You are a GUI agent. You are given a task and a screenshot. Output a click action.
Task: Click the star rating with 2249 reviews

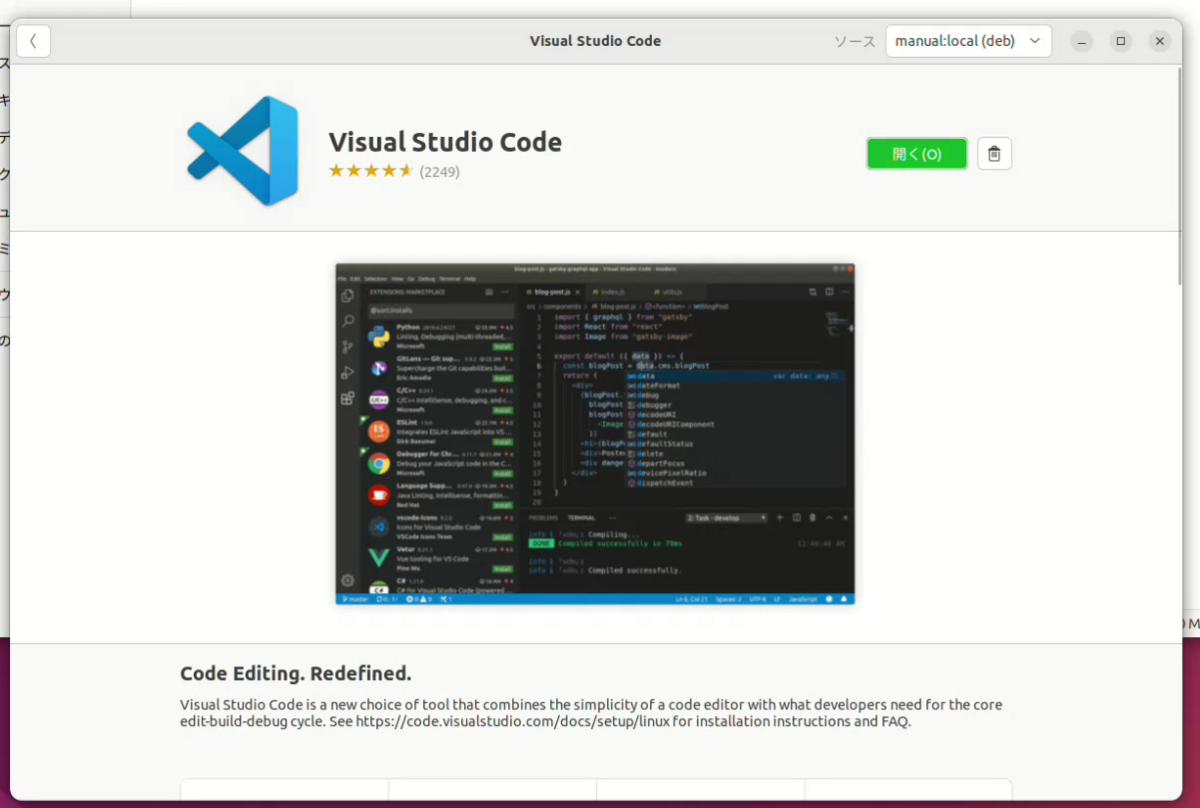click(394, 171)
